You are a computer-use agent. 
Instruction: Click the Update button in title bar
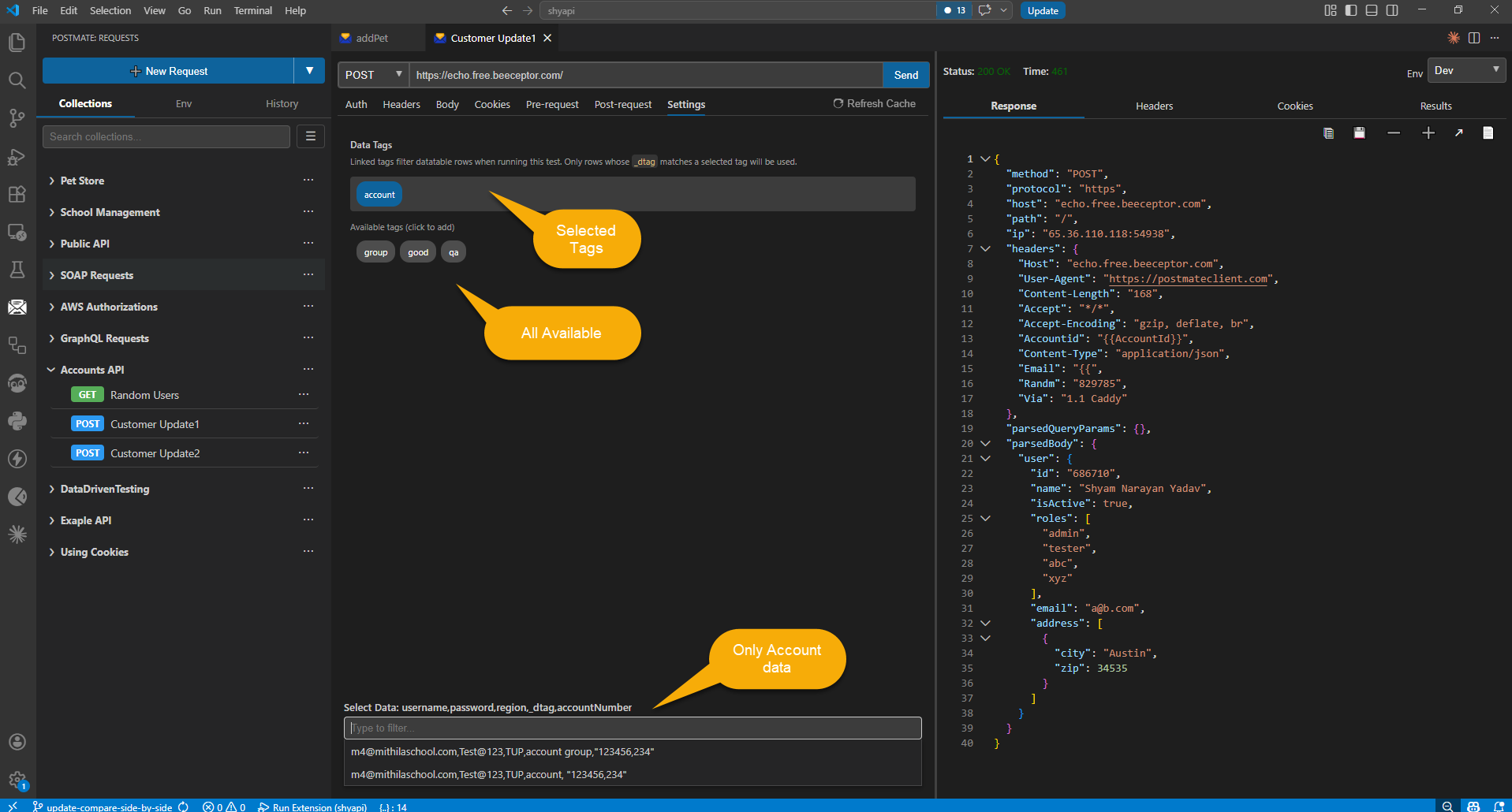1043,10
